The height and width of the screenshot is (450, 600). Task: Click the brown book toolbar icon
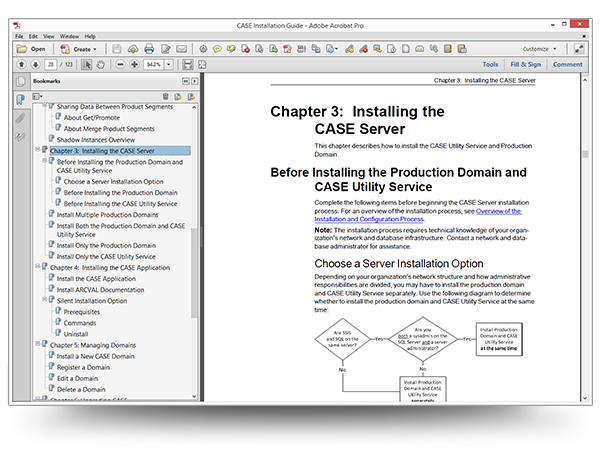448,49
